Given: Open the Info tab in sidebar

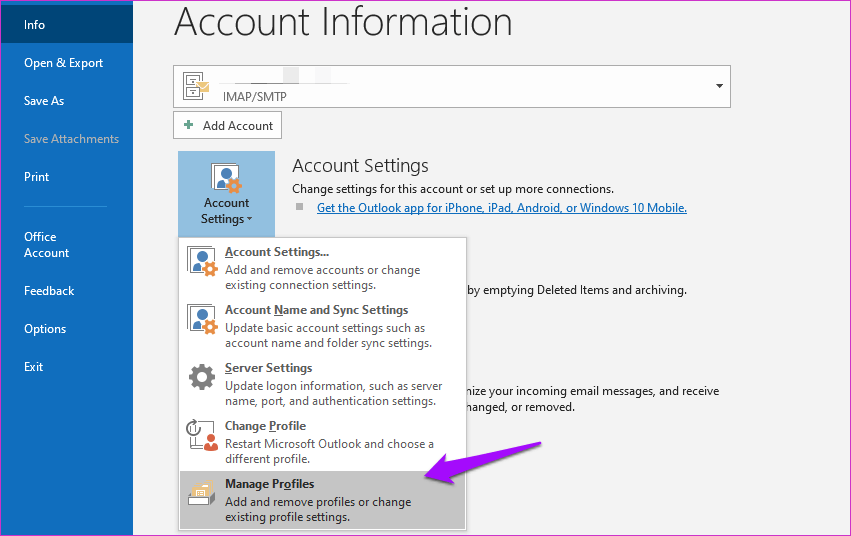Looking at the screenshot, I should [35, 25].
